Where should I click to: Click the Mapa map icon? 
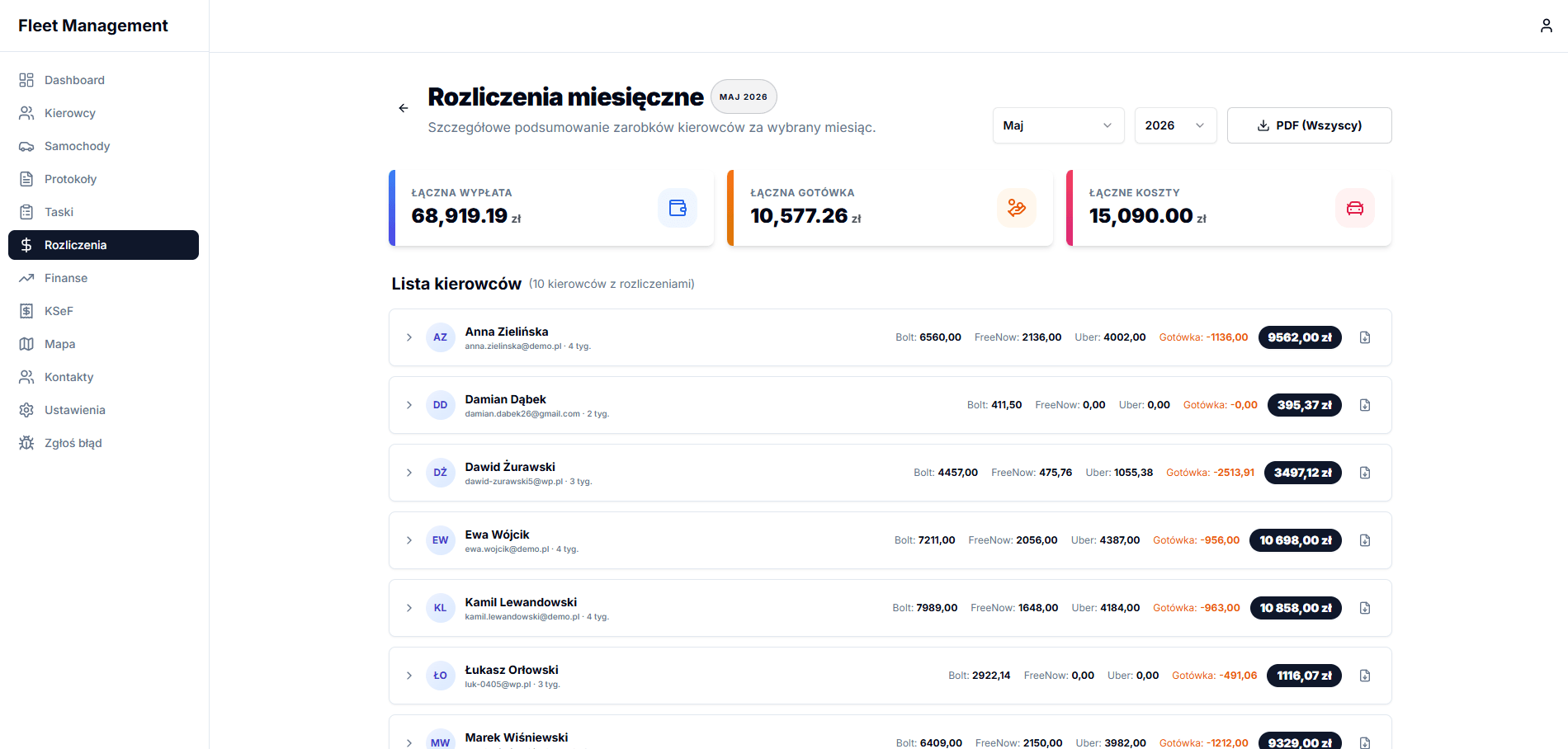point(26,344)
